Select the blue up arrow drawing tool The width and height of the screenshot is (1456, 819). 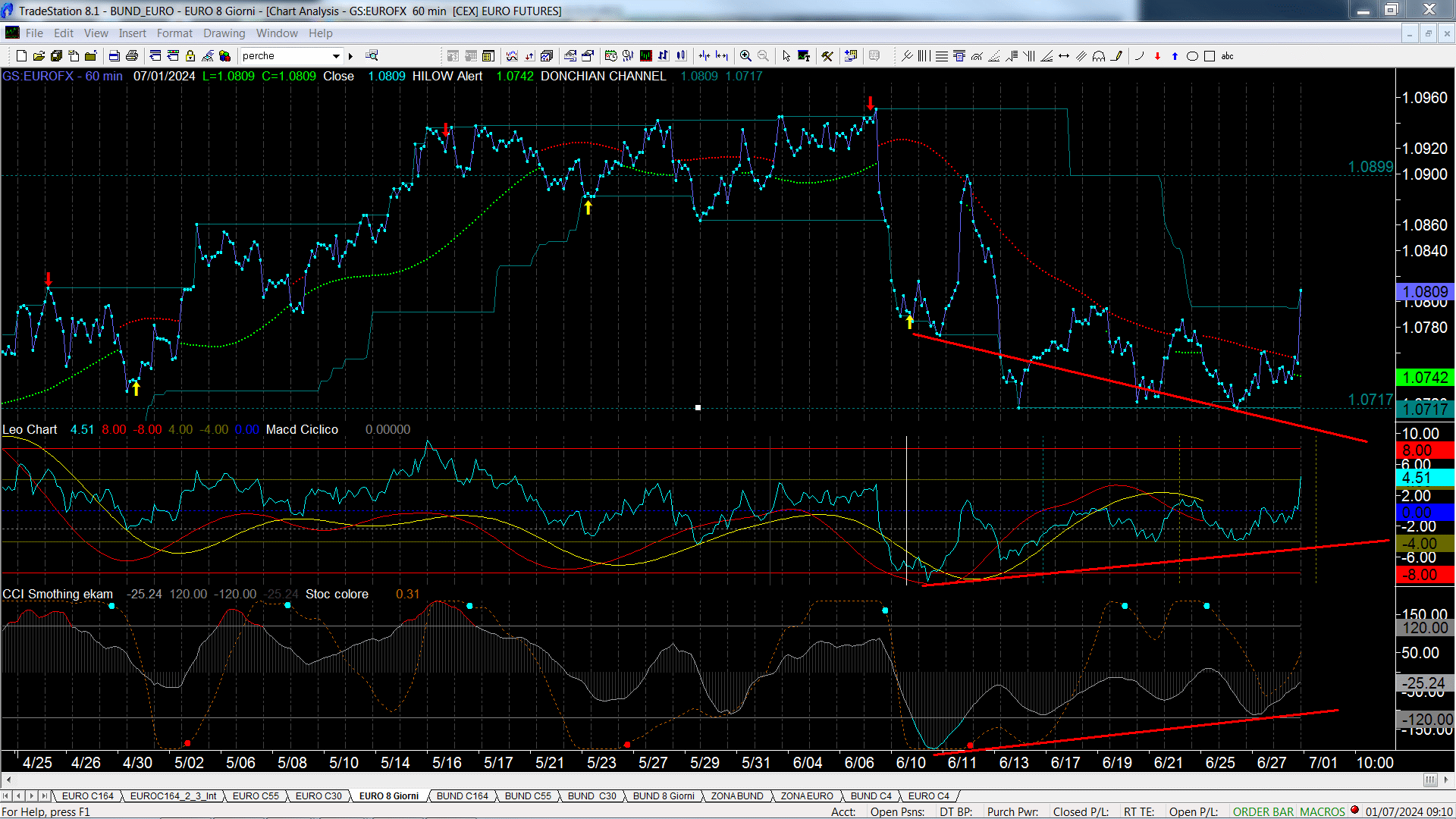click(x=1175, y=56)
